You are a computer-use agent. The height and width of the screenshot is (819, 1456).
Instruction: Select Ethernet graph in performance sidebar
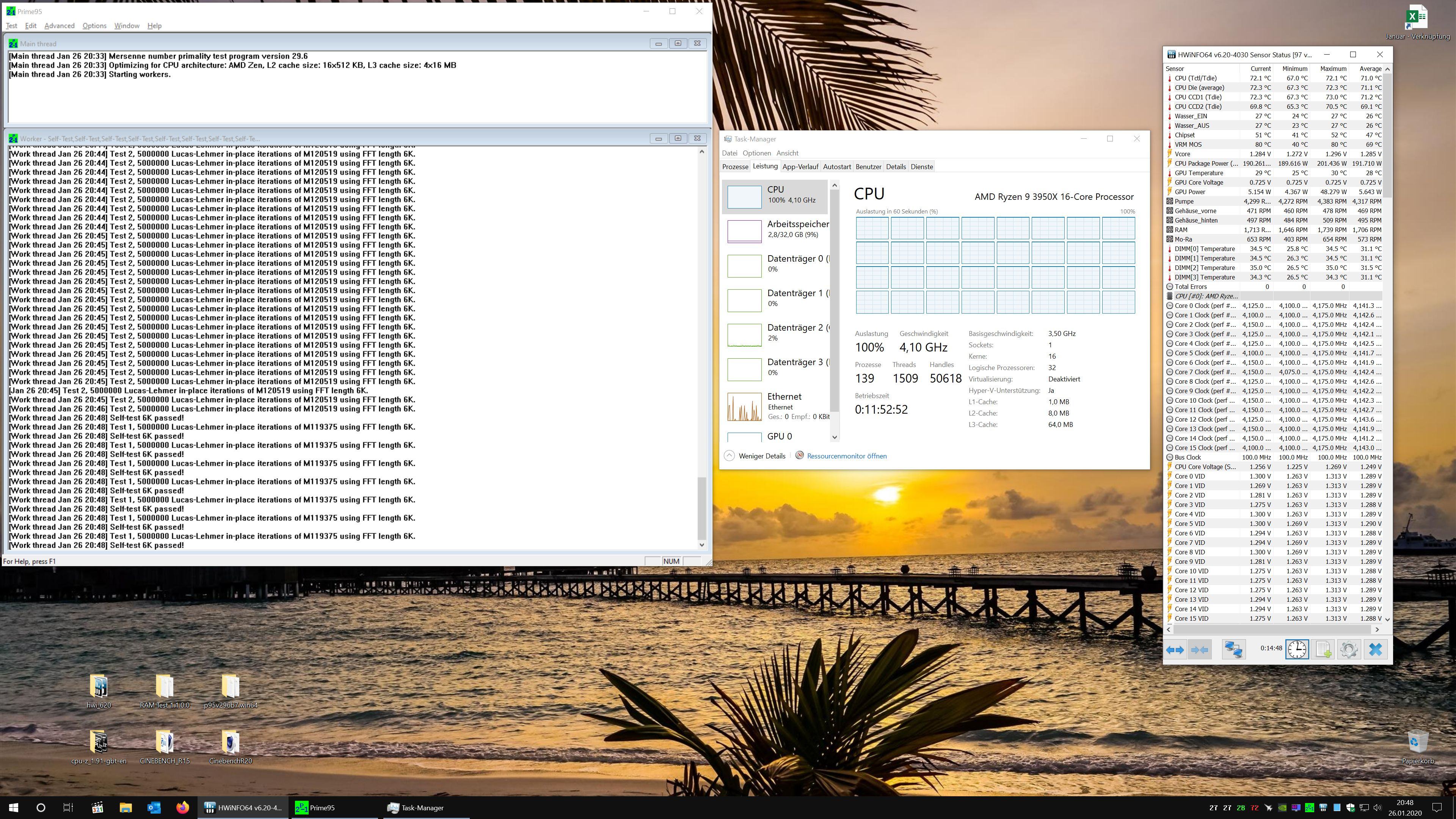(775, 405)
